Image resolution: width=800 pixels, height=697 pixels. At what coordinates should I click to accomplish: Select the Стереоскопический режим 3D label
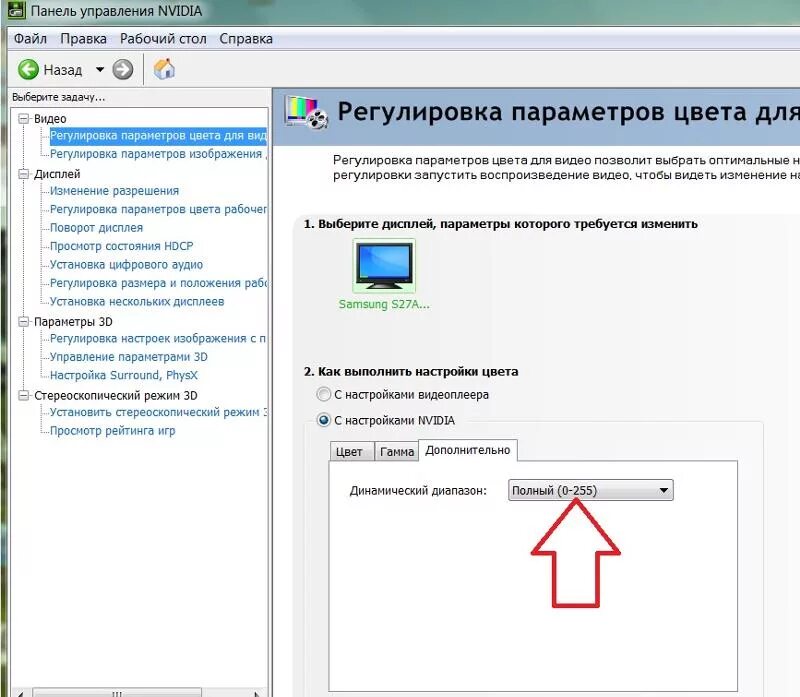116,395
